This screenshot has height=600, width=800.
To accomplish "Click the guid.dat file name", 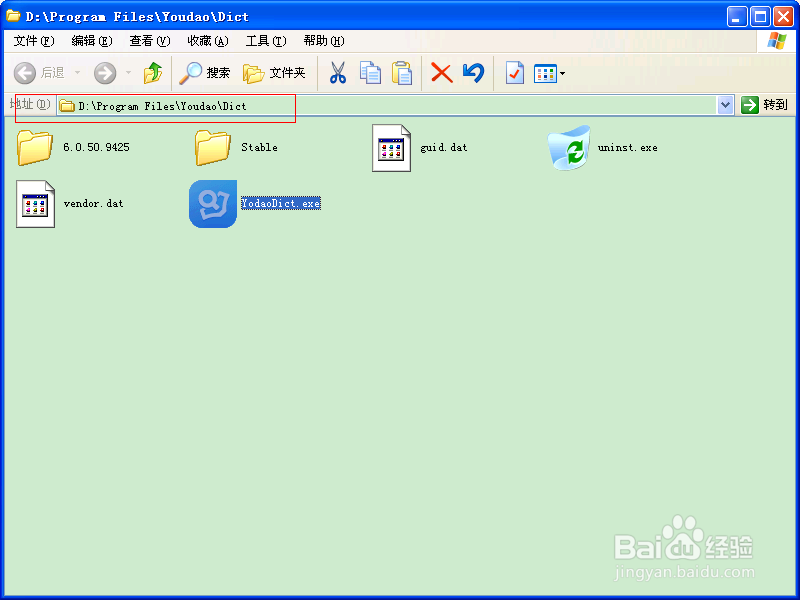I will coord(443,147).
